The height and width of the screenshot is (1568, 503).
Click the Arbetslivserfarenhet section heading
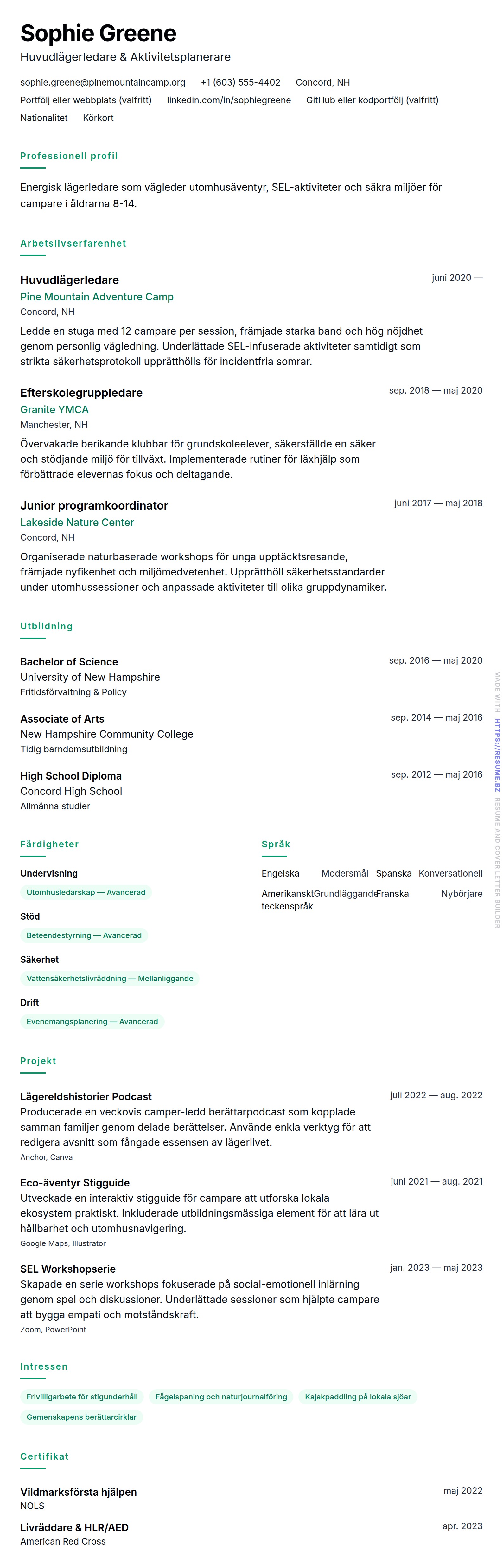[73, 243]
